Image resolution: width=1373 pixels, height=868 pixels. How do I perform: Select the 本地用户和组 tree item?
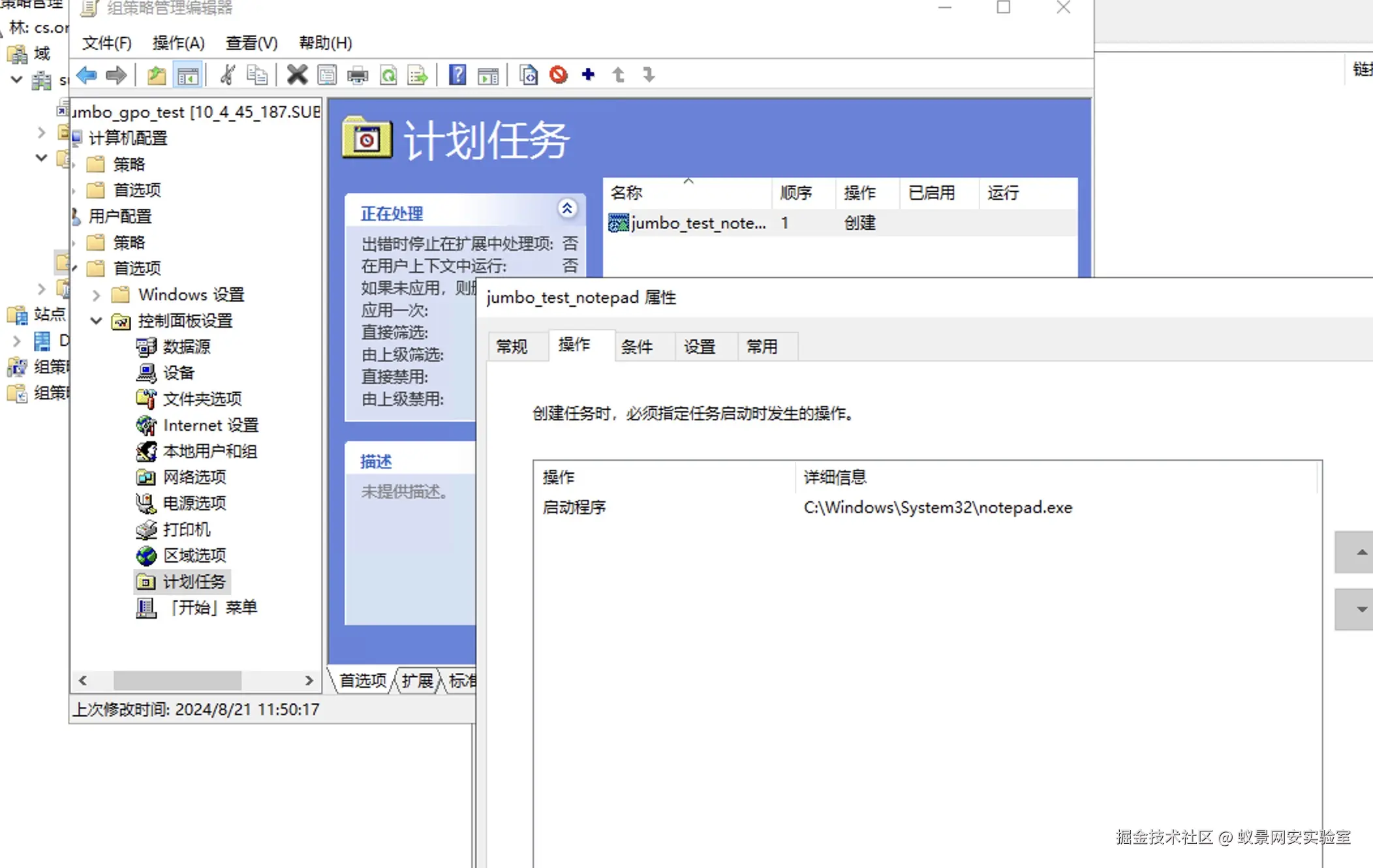tap(209, 452)
